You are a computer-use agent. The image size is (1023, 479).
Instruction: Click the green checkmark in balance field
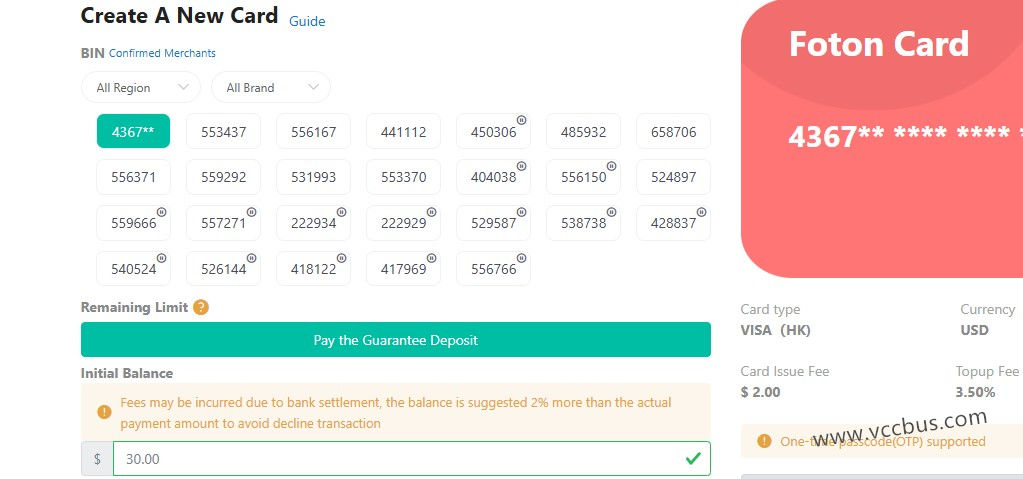[x=692, y=459]
